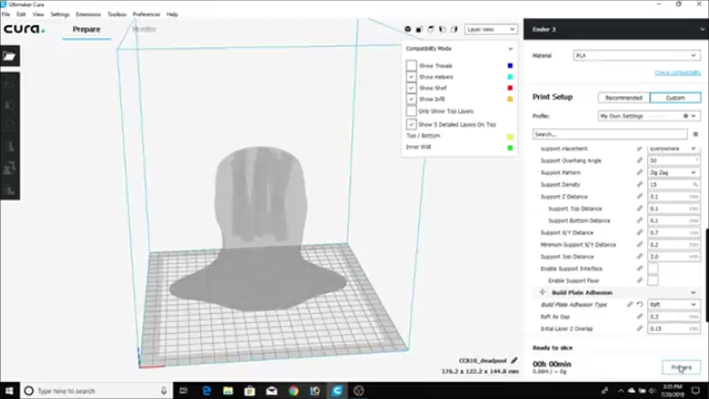Open file with the folder icon
709x399 pixels.
click(9, 56)
